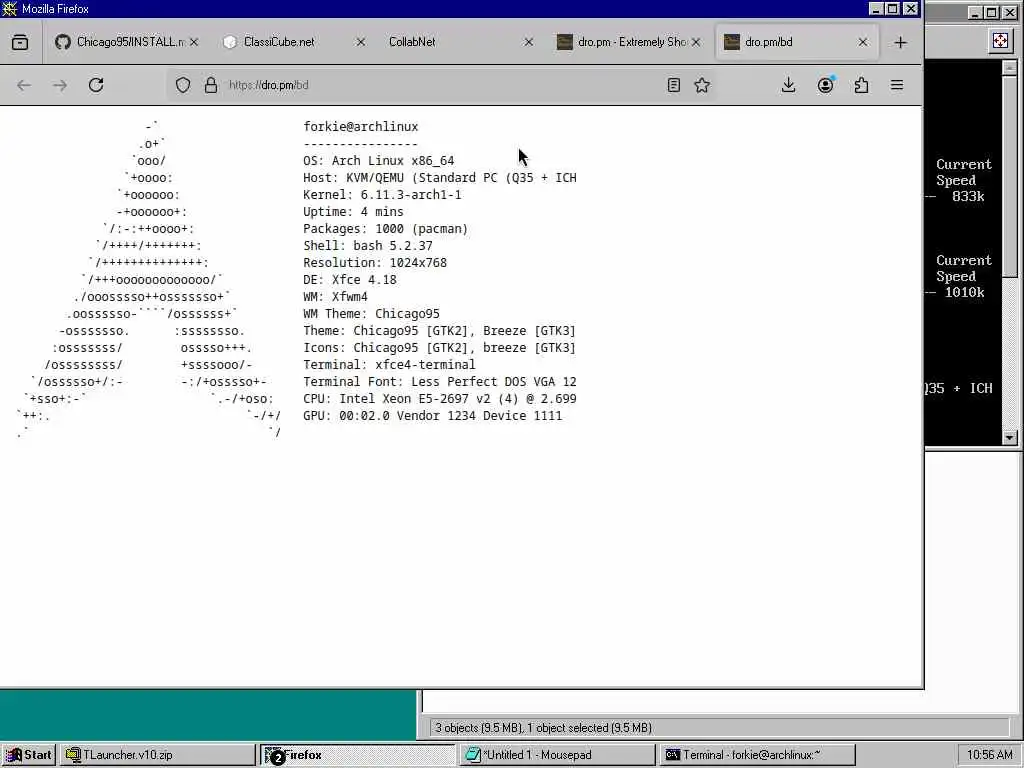Click the 1010k speed value in background terminal
Image resolution: width=1024 pixels, height=768 pixels.
coord(964,293)
